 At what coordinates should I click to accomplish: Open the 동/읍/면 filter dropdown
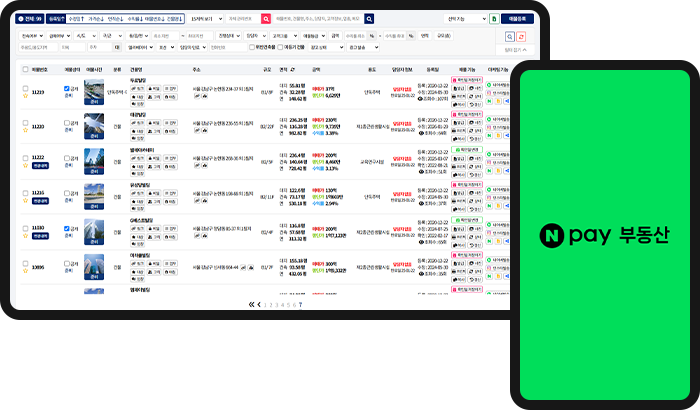[138, 36]
